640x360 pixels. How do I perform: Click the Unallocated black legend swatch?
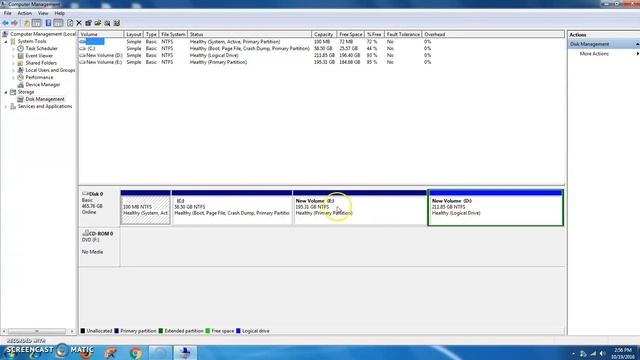(83, 331)
